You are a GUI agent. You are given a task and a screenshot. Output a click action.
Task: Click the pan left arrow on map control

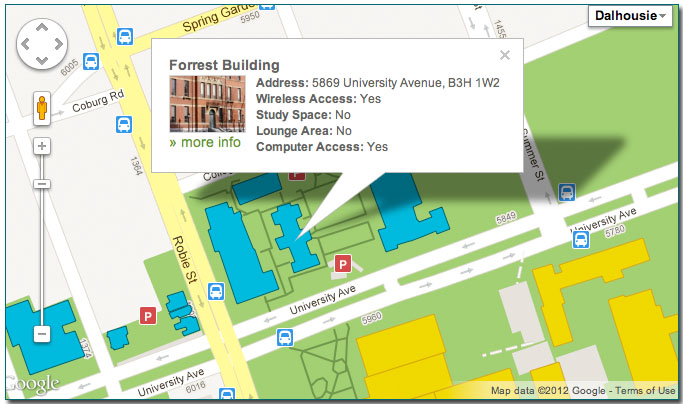pos(27,45)
